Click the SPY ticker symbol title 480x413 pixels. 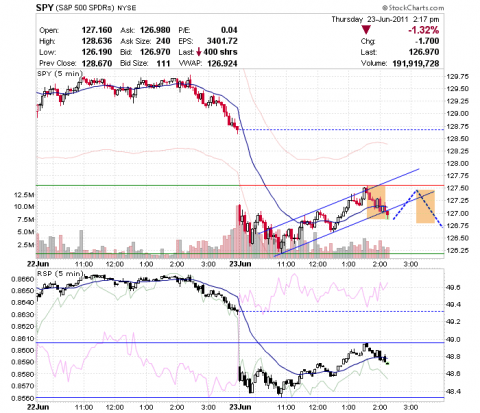pos(45,8)
